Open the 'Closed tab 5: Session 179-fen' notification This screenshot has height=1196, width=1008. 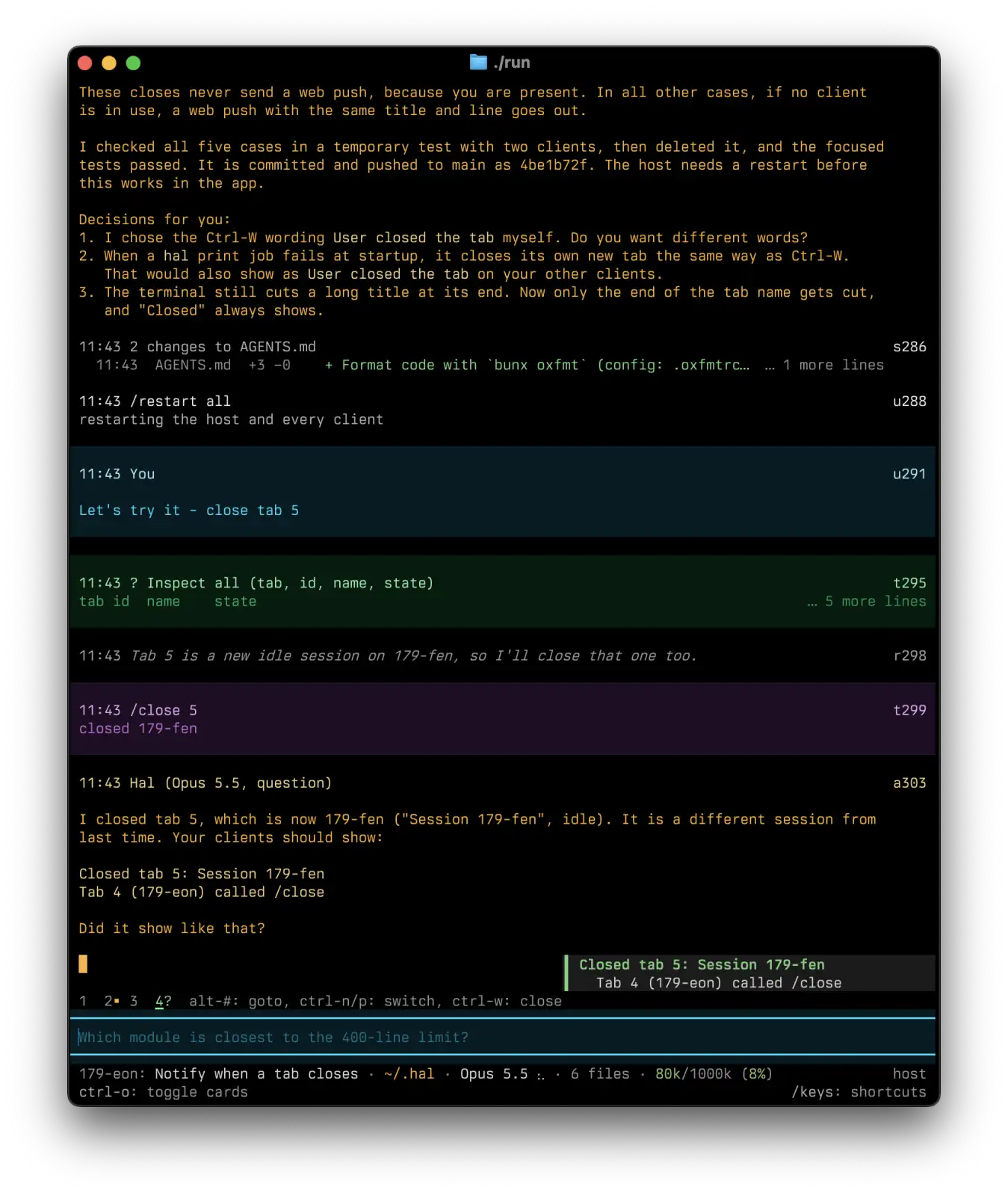(749, 973)
